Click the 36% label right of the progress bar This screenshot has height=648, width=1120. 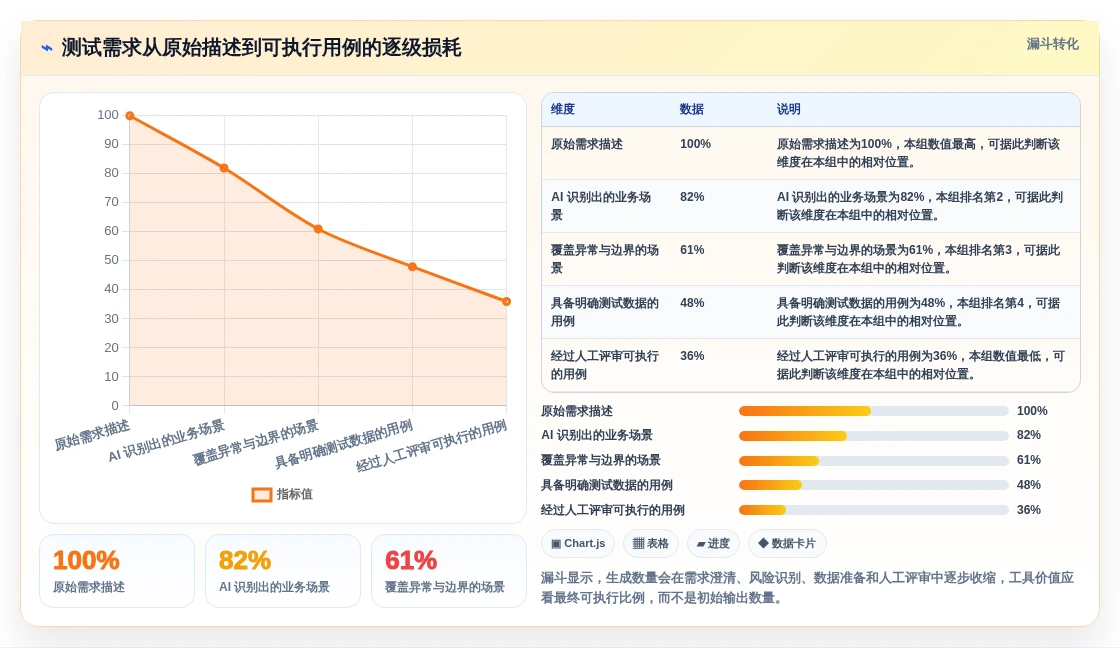coord(1029,510)
